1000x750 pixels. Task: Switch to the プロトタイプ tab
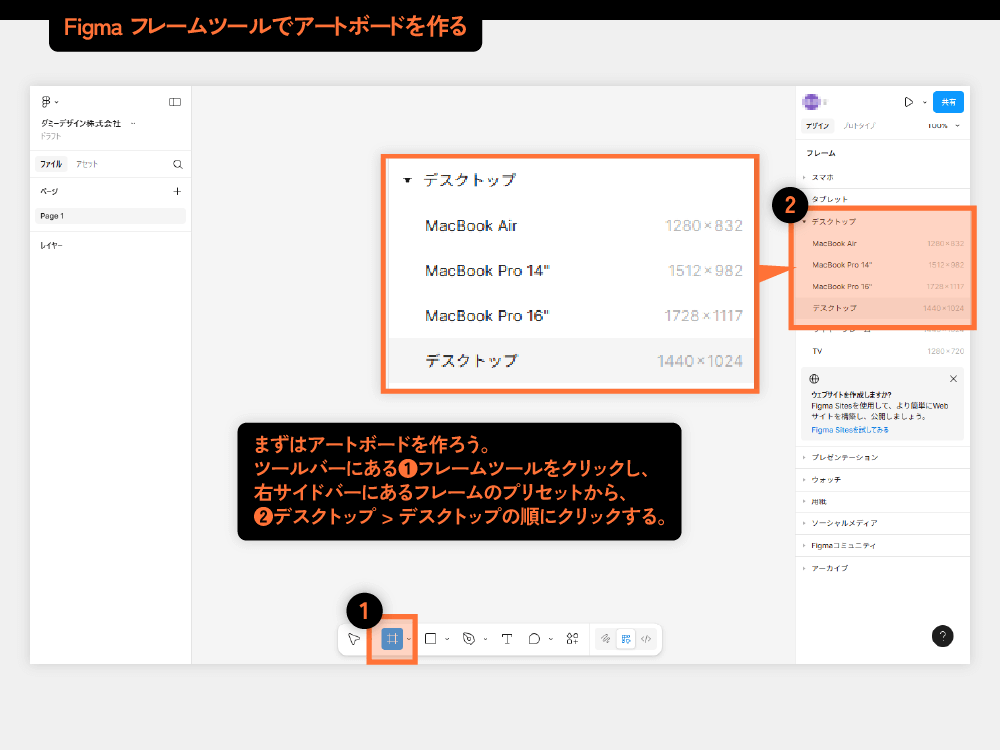pos(859,126)
